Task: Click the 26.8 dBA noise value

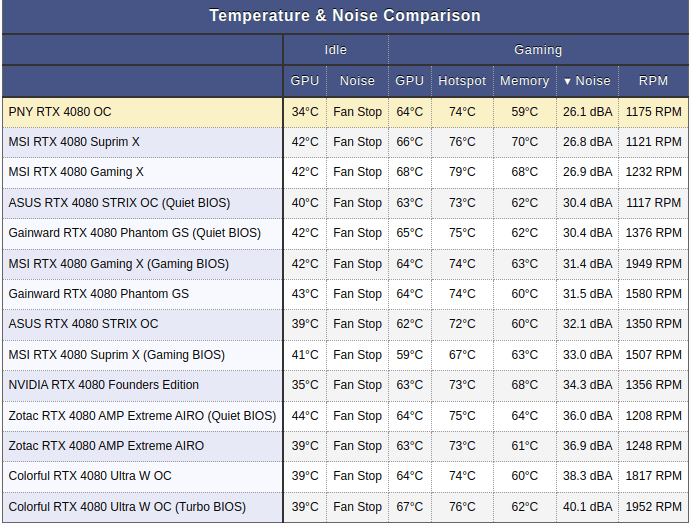Action: pos(587,142)
